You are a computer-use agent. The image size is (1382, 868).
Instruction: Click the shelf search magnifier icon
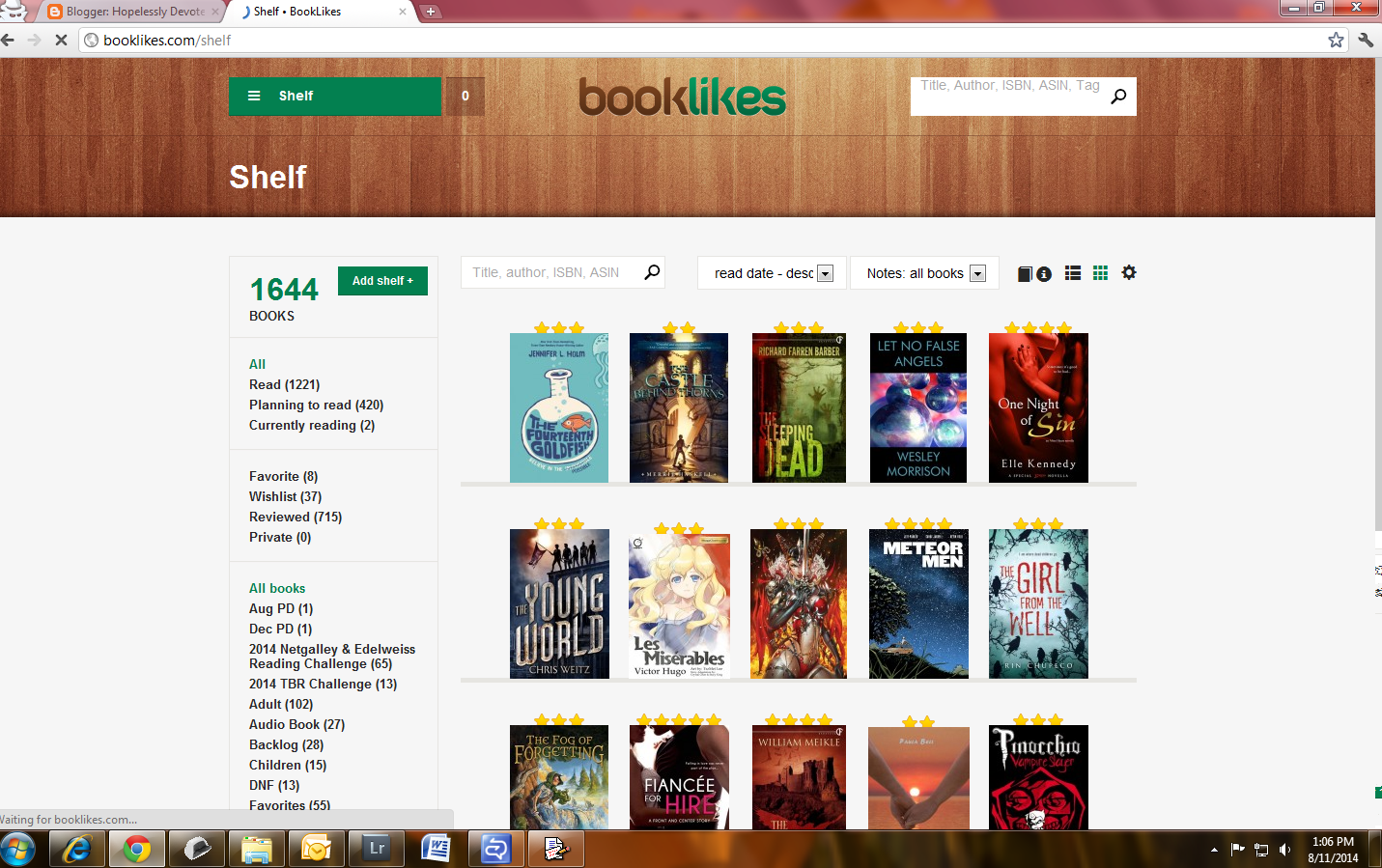click(653, 272)
